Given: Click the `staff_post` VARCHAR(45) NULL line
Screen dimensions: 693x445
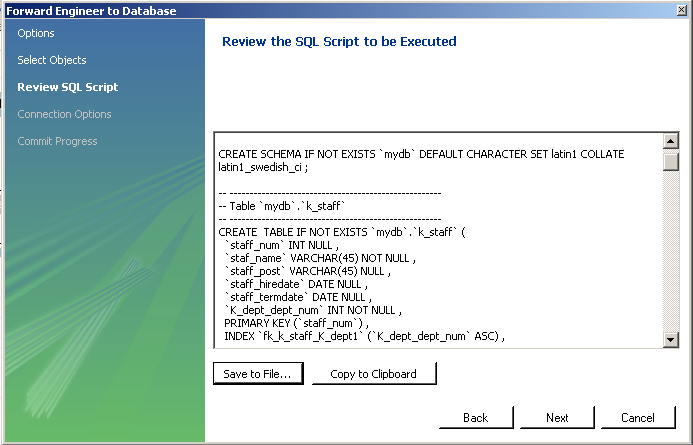Looking at the screenshot, I should pyautogui.click(x=307, y=271).
